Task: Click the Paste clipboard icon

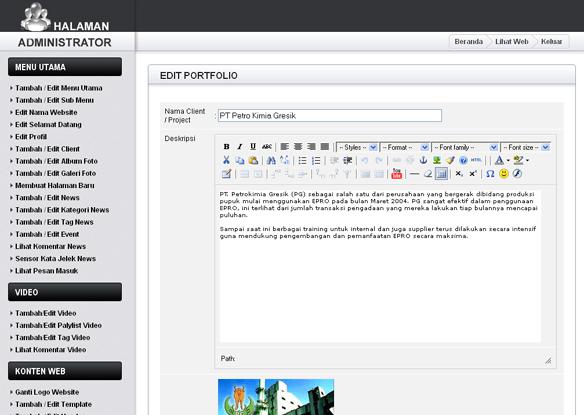Action: tap(253, 160)
